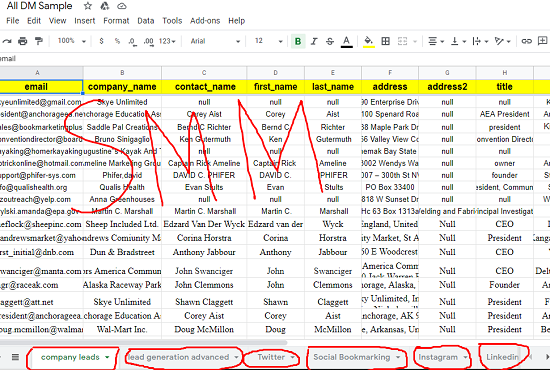Open vertical align options
550x370 pixels.
(458, 41)
